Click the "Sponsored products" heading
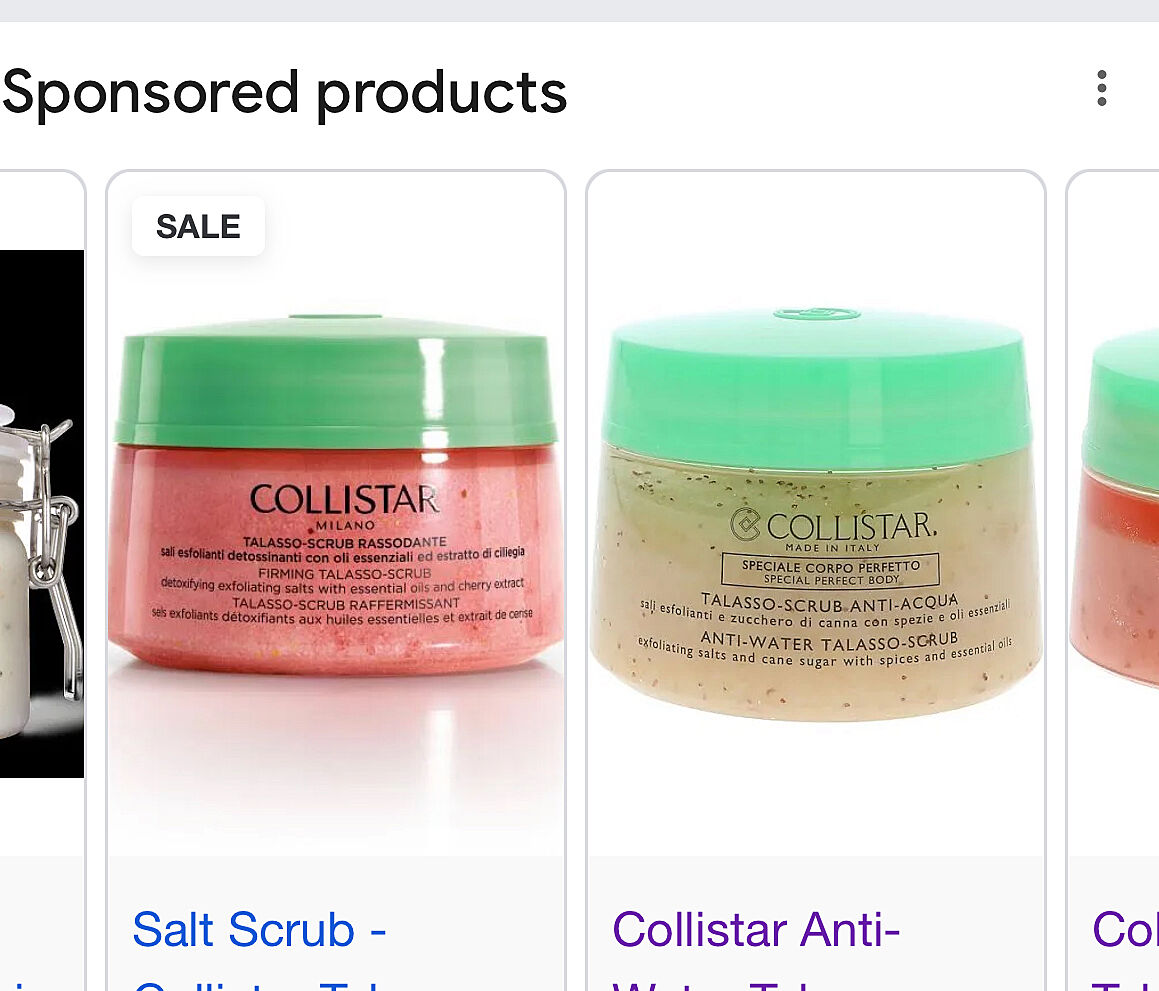The width and height of the screenshot is (1159, 991). coord(285,92)
